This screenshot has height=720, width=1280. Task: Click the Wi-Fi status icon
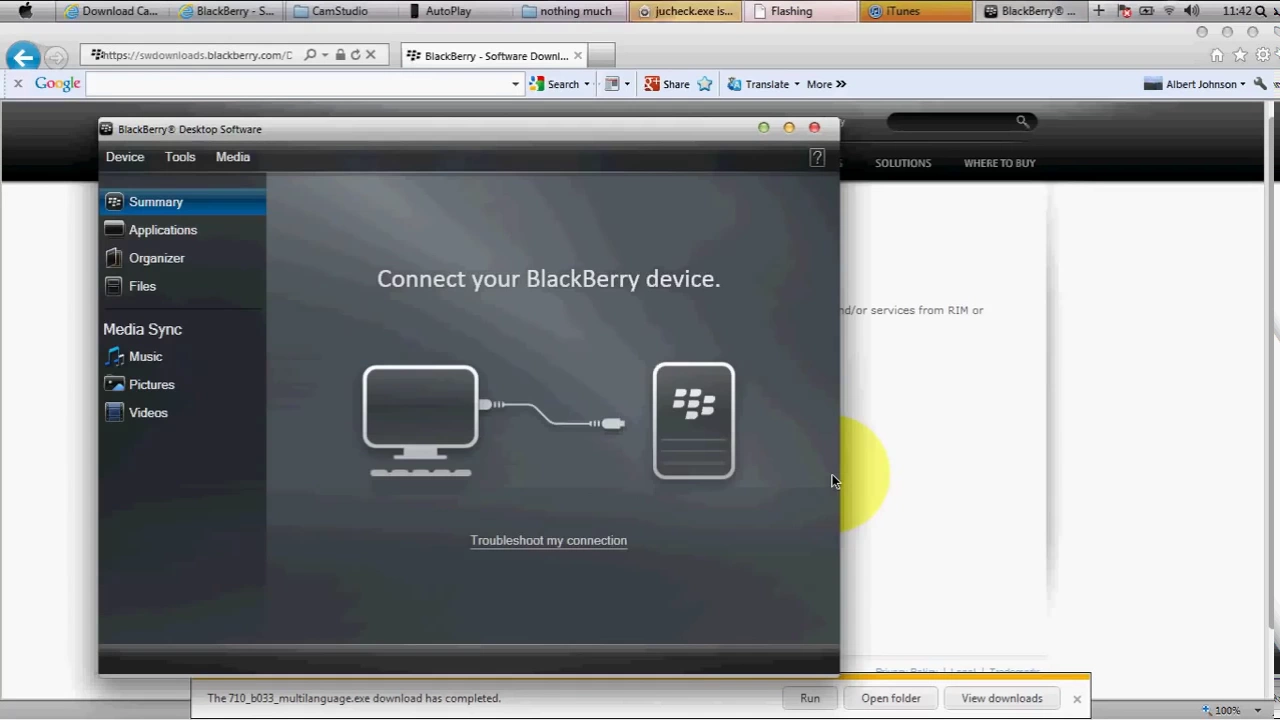point(1169,11)
